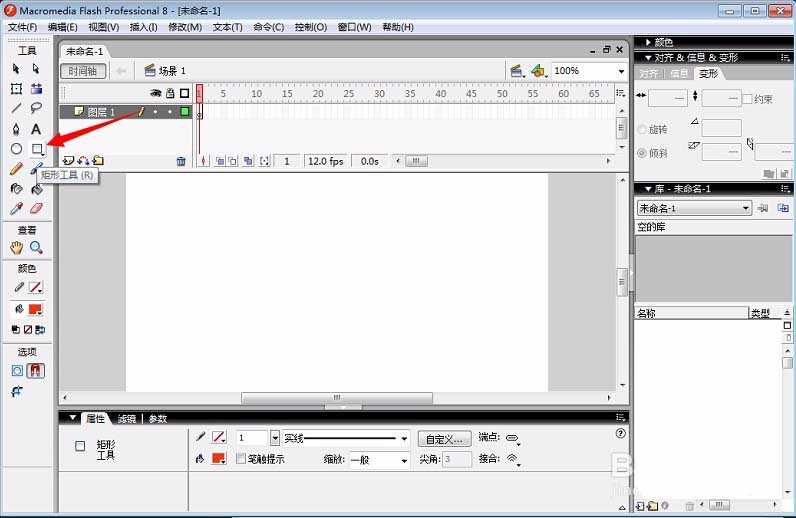Select the Ink Bottle tool
796x518 pixels.
16,189
